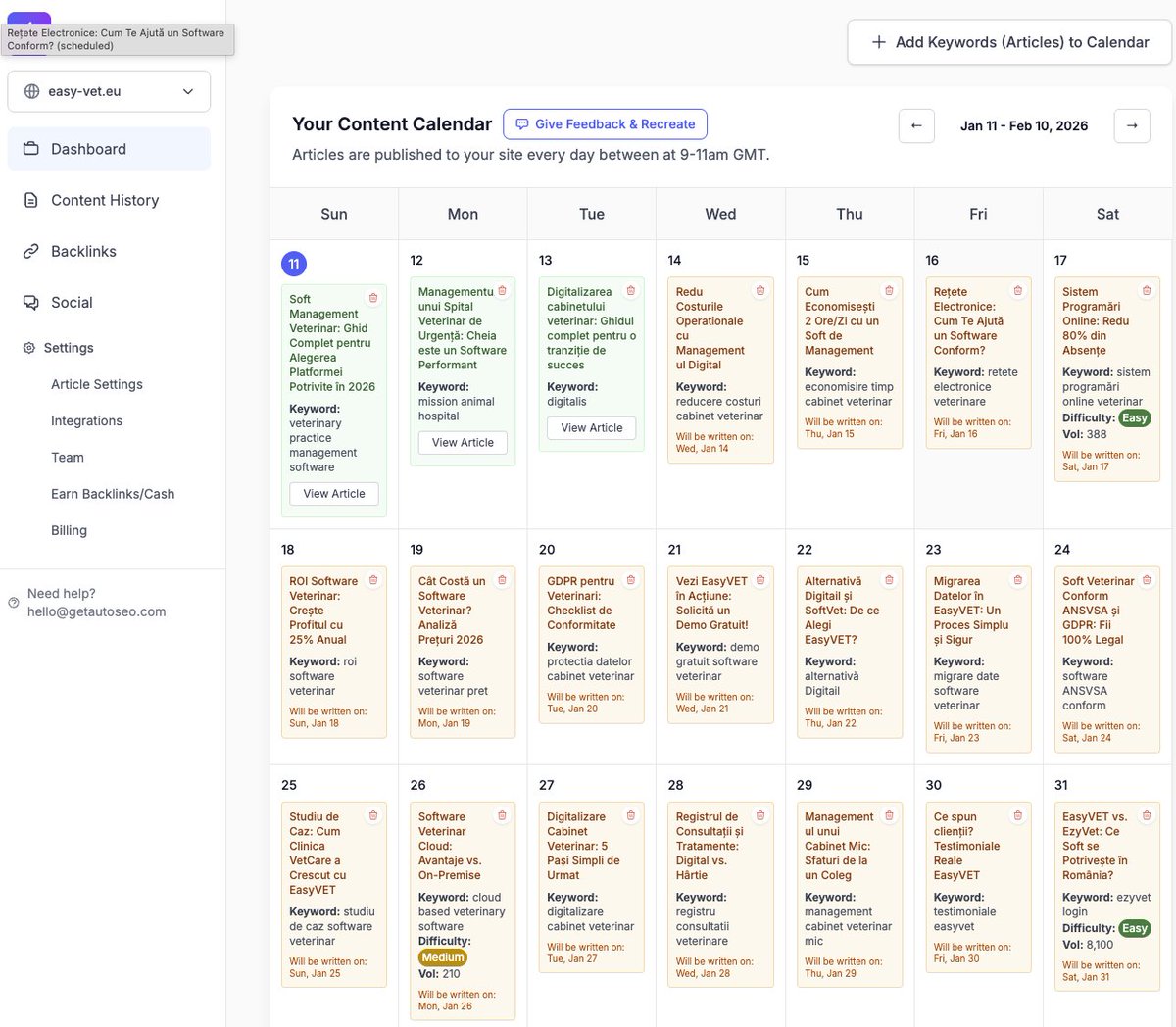This screenshot has width=1176, height=1027.
Task: Click Your Content Calendar heading
Action: coord(392,124)
